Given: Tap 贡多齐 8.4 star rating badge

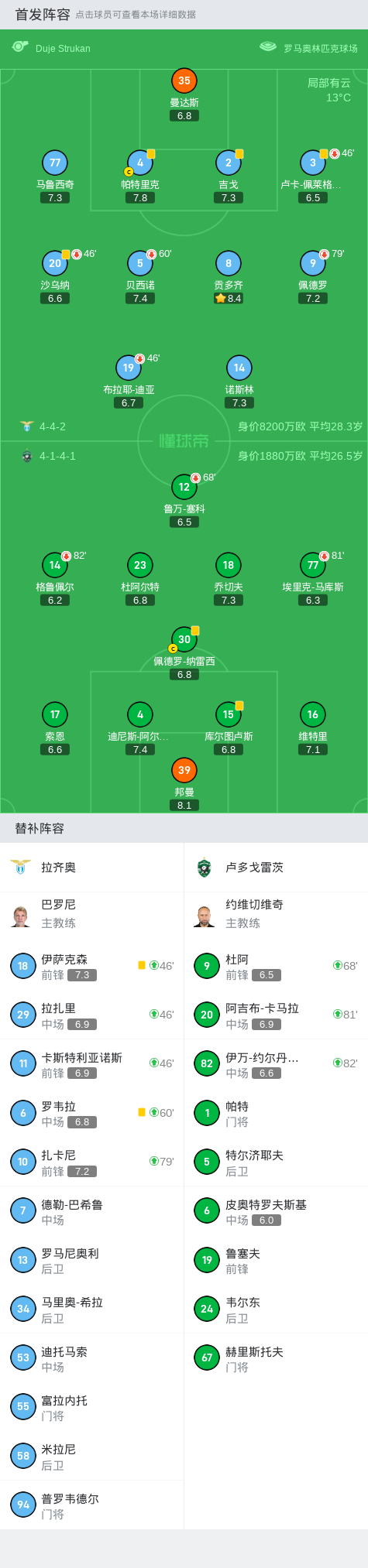Looking at the screenshot, I should coord(228,298).
